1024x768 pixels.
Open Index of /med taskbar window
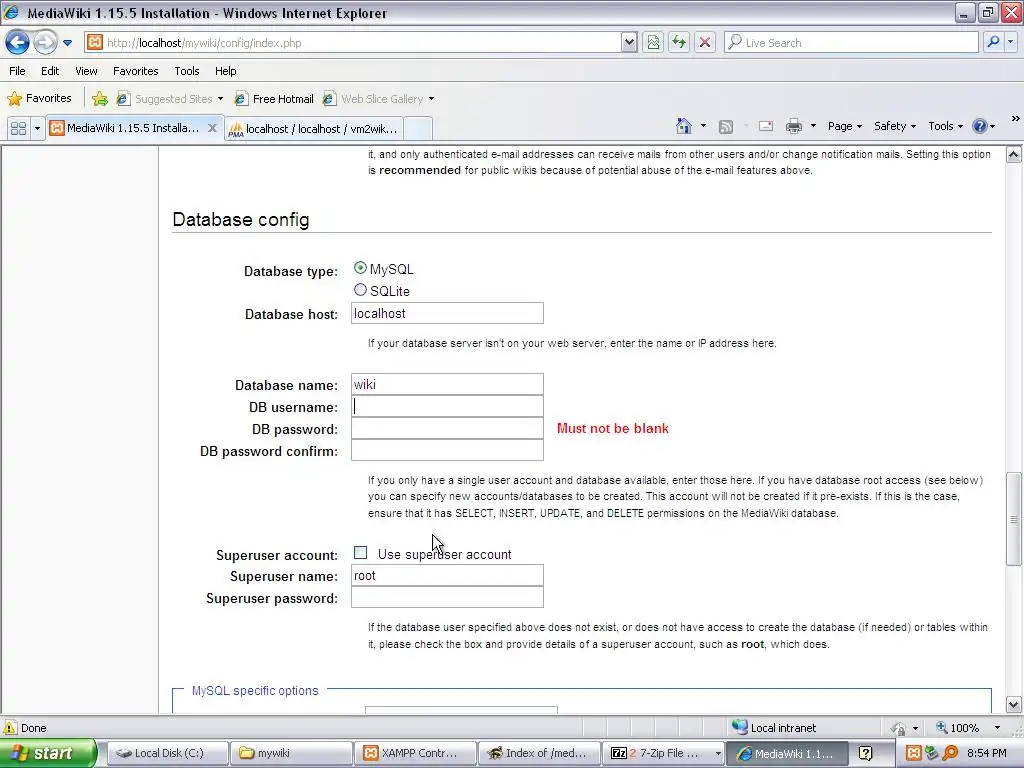click(x=539, y=753)
